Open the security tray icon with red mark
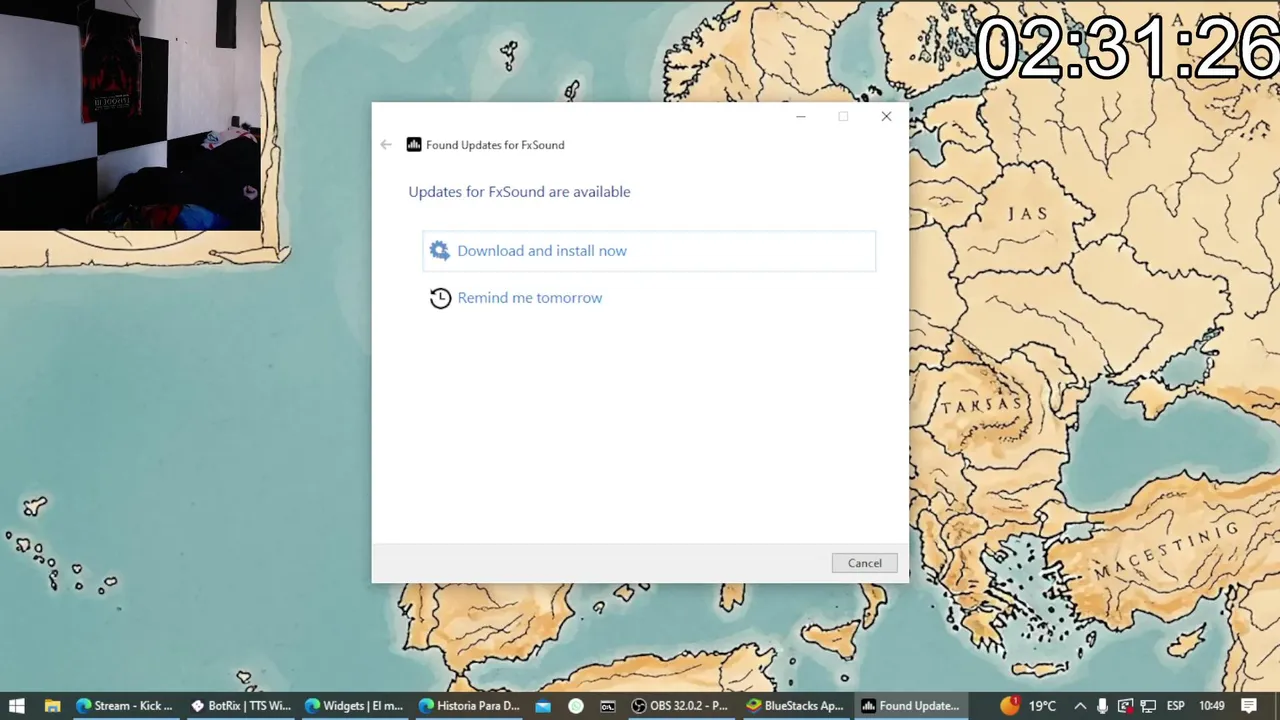This screenshot has height=720, width=1280. 1125,705
